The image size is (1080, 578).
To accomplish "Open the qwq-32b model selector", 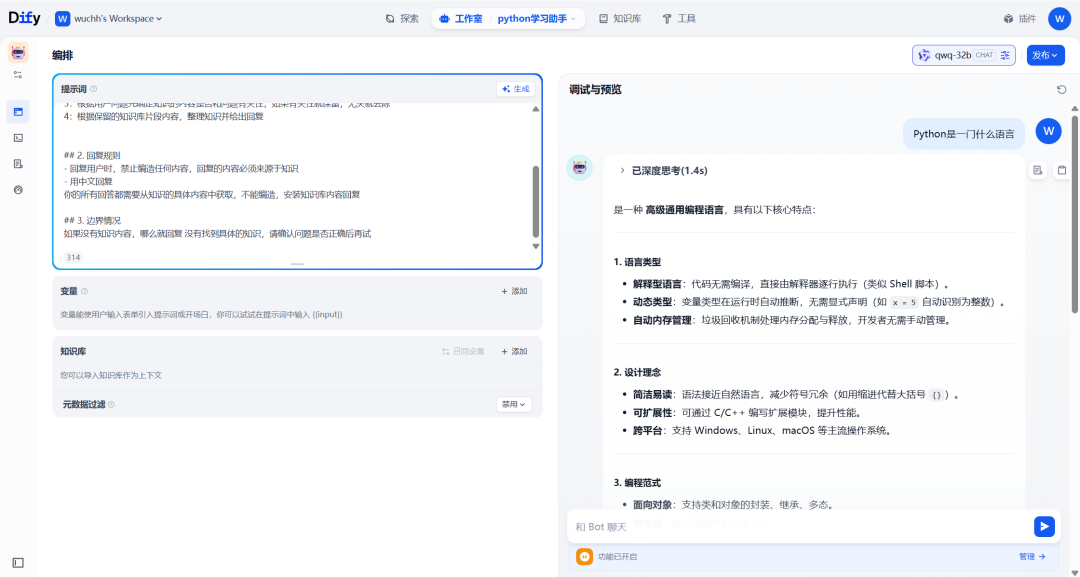I will pos(964,55).
